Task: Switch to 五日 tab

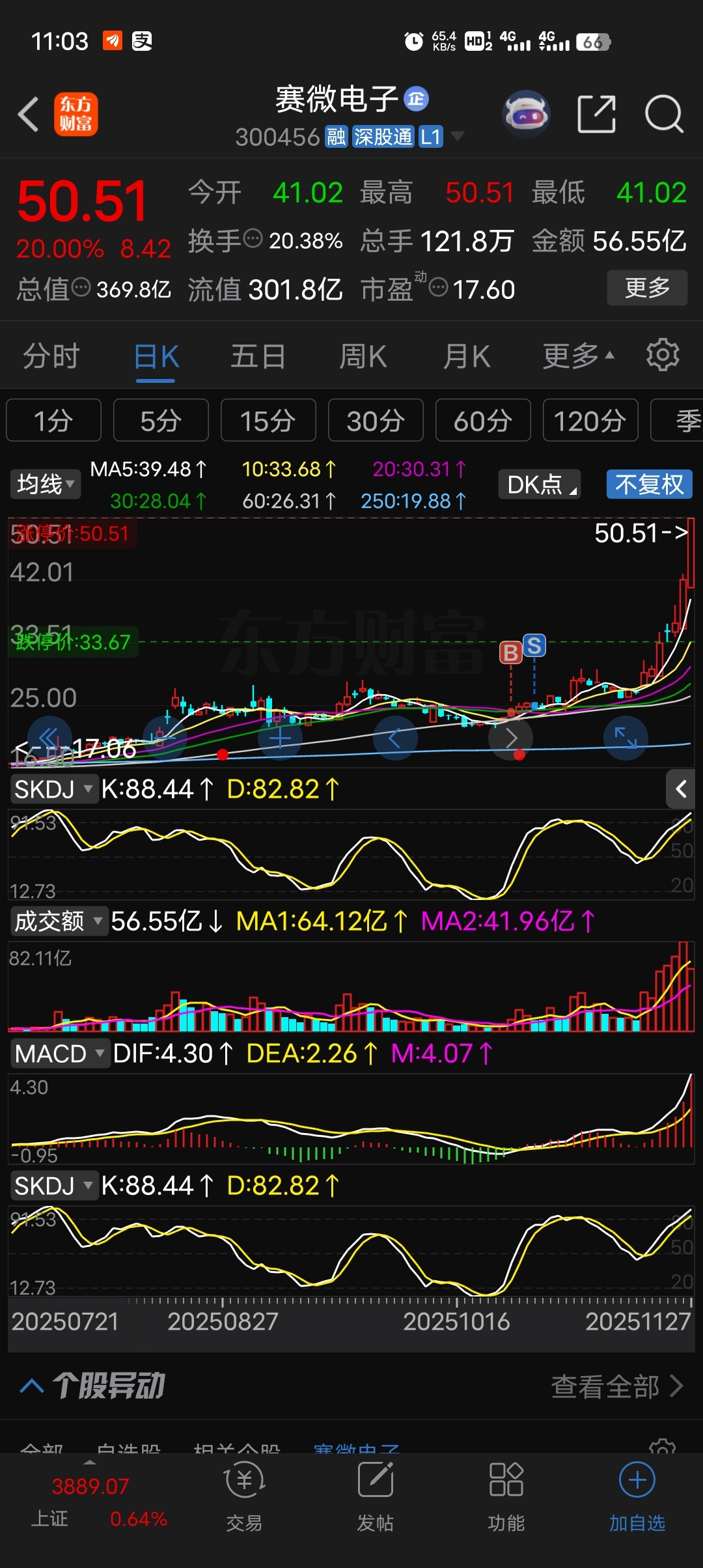Action: (258, 356)
